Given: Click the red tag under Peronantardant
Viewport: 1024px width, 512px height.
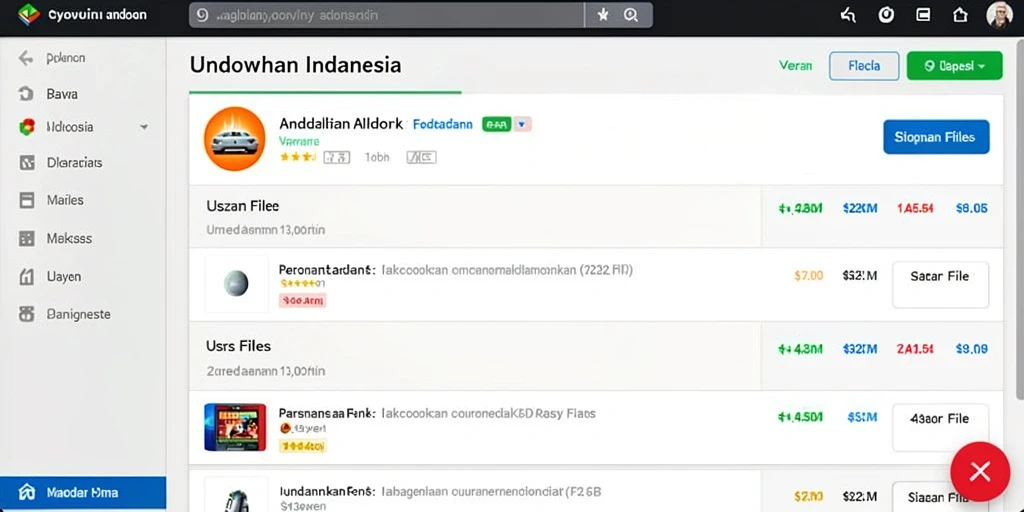Looking at the screenshot, I should 302,301.
